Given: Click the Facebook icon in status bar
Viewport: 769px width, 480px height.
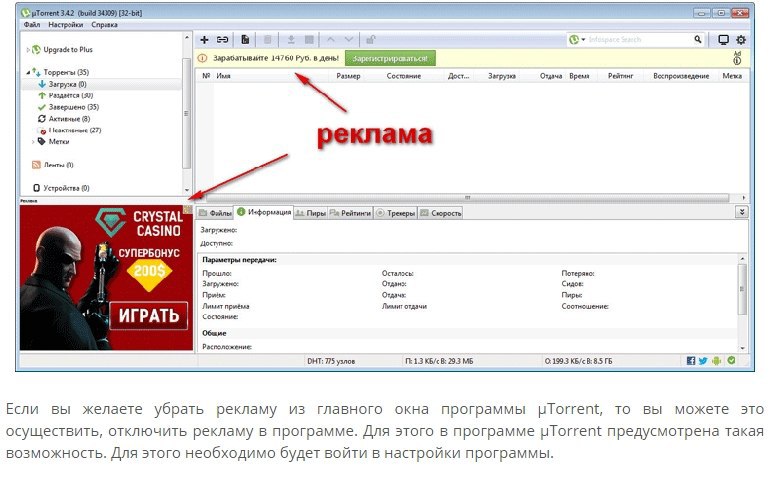Looking at the screenshot, I should pos(691,359).
